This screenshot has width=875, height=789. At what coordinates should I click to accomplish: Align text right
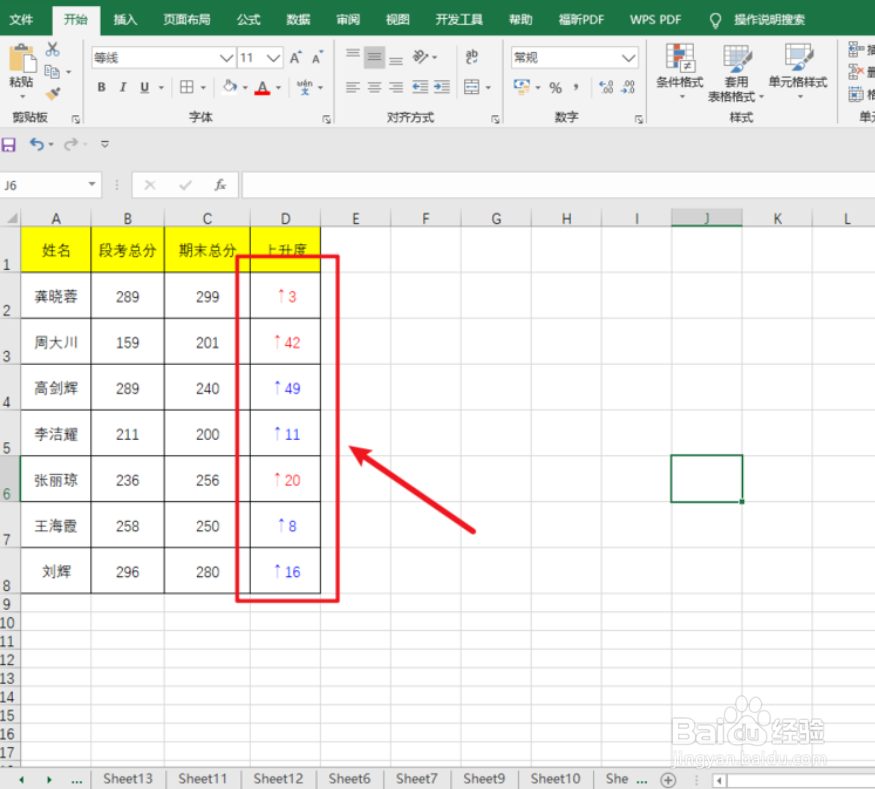[396, 87]
